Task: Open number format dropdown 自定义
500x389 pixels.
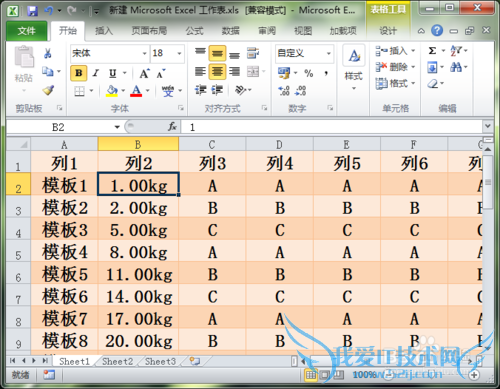Action: pos(328,54)
